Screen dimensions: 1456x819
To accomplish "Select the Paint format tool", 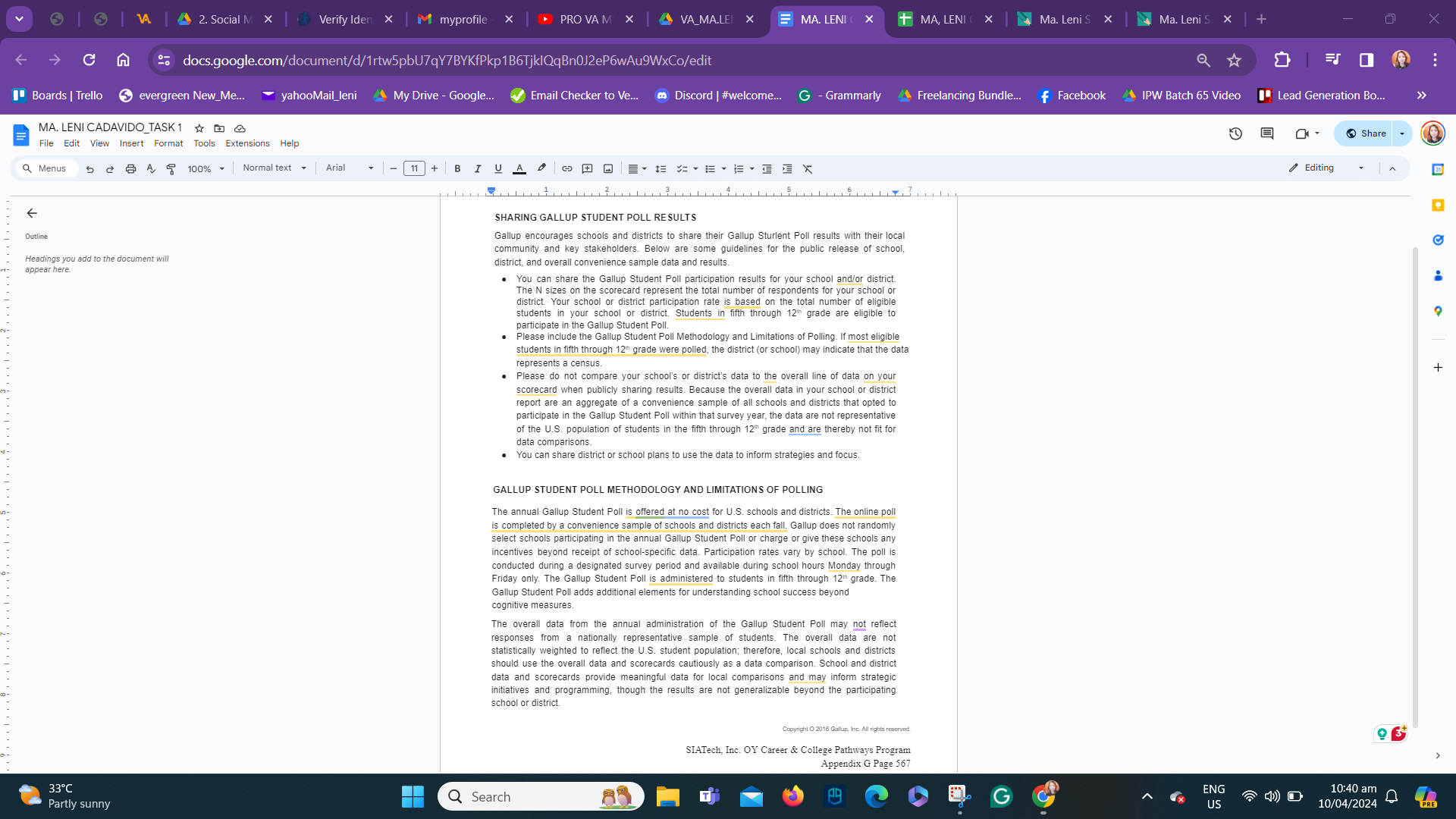I will (x=171, y=168).
